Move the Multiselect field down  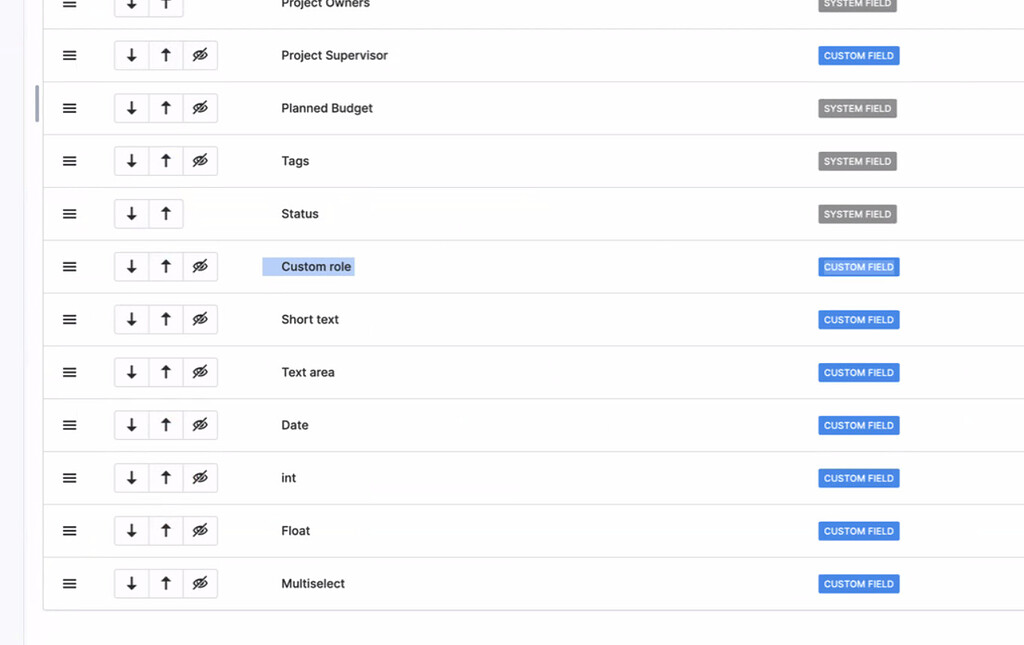point(131,583)
